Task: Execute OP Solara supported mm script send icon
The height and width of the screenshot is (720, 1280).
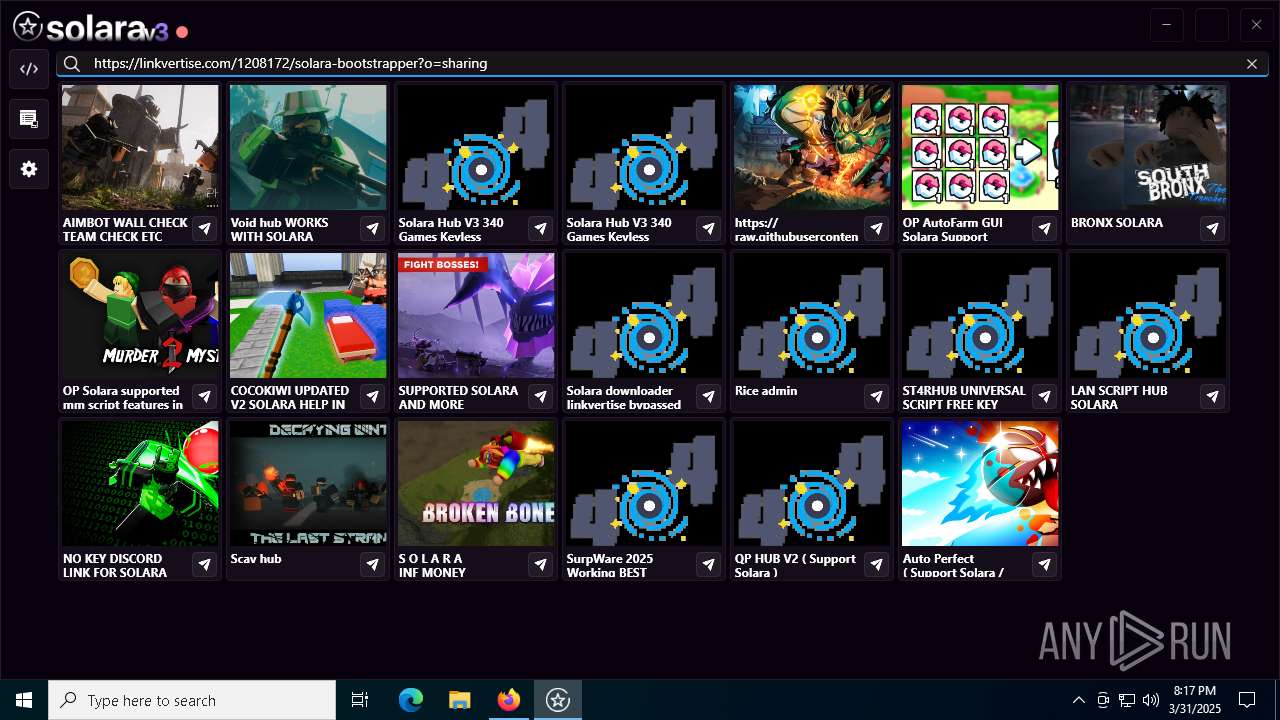Action: pos(205,397)
